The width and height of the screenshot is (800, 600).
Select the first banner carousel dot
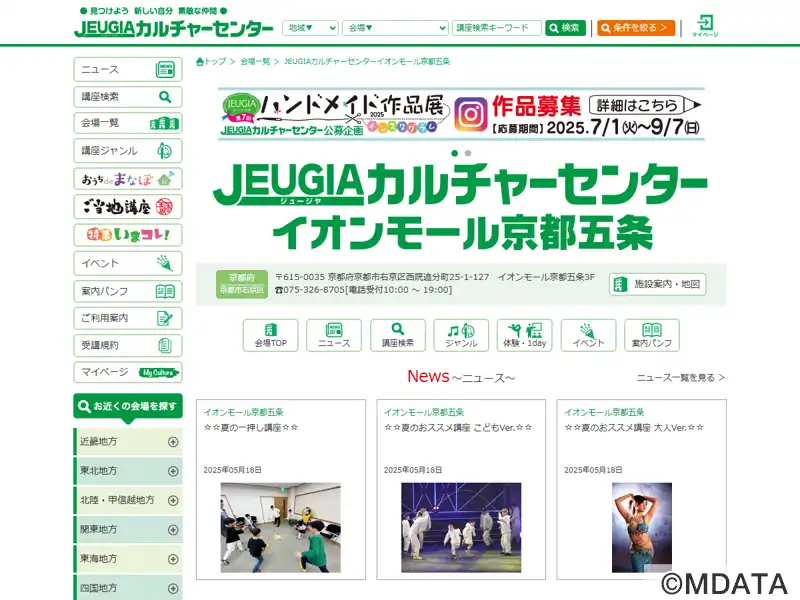pyautogui.click(x=455, y=153)
